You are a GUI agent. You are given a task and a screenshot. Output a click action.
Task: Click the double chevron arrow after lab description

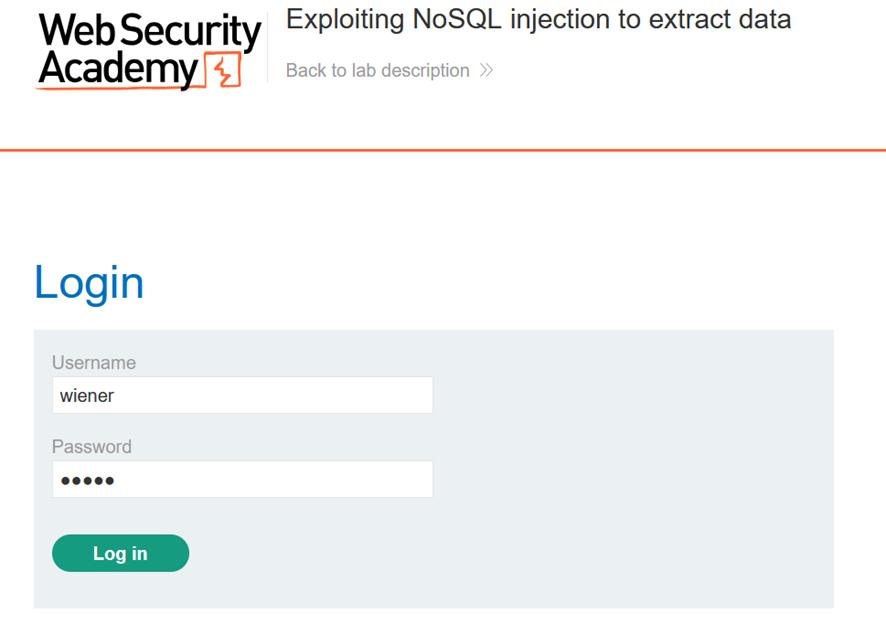486,71
